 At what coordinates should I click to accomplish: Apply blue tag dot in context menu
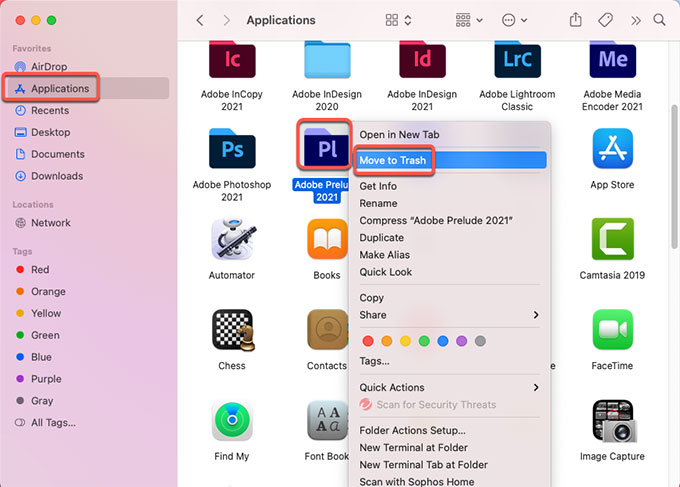coord(443,341)
